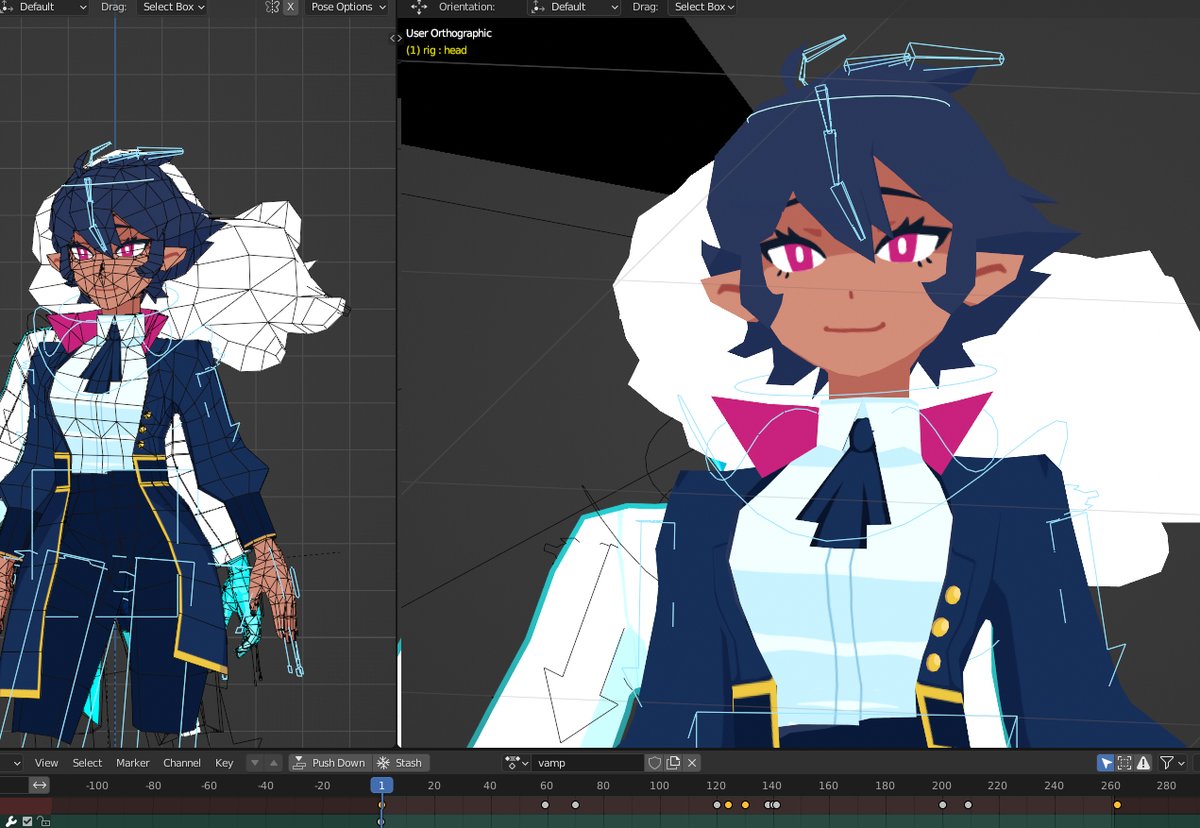
Task: Select the orange keyframe near frame 124
Action: pyautogui.click(x=728, y=805)
